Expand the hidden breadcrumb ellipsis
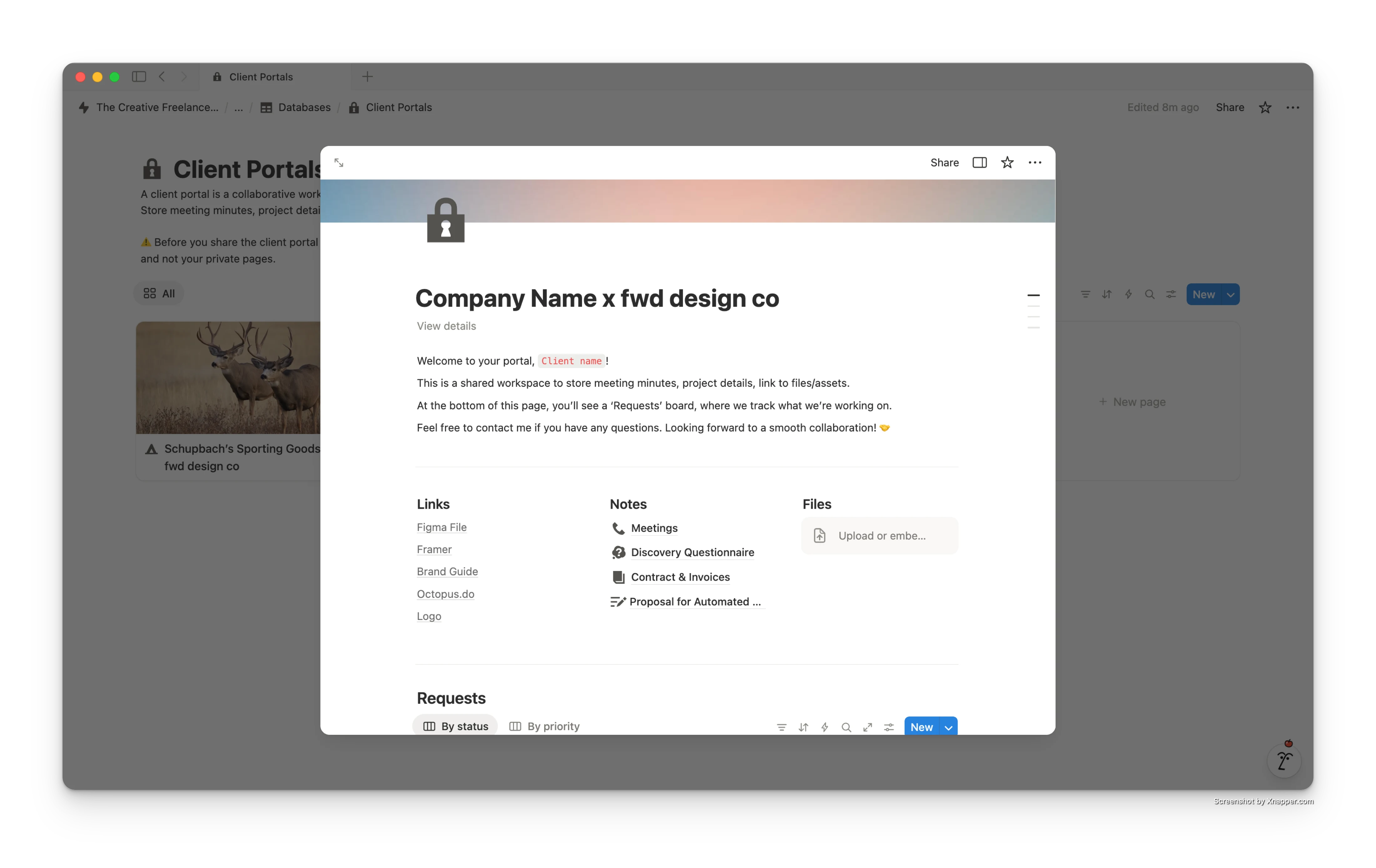The image size is (1376, 868). click(x=238, y=108)
